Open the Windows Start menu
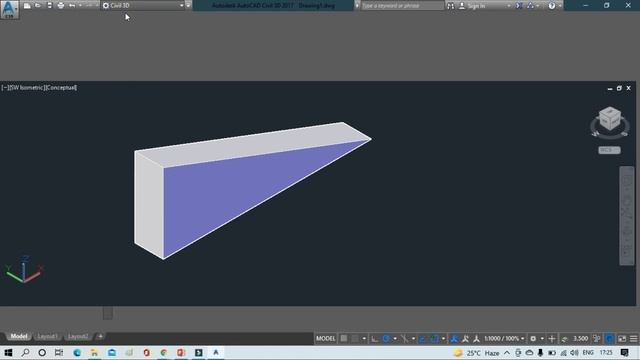The image size is (640, 360). (x=8, y=353)
